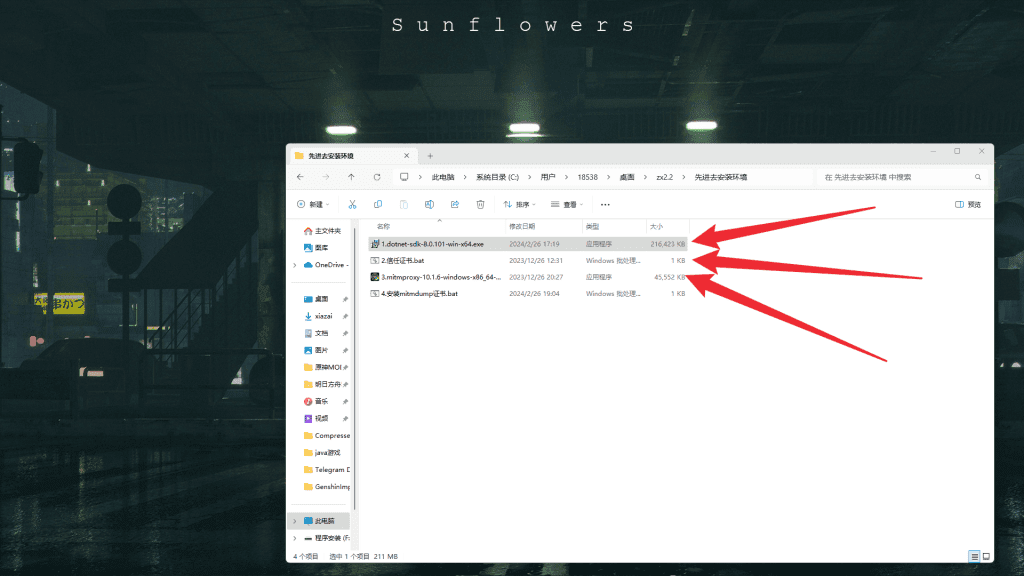
Task: Expand the 此电脑 tree node
Action: [x=294, y=521]
